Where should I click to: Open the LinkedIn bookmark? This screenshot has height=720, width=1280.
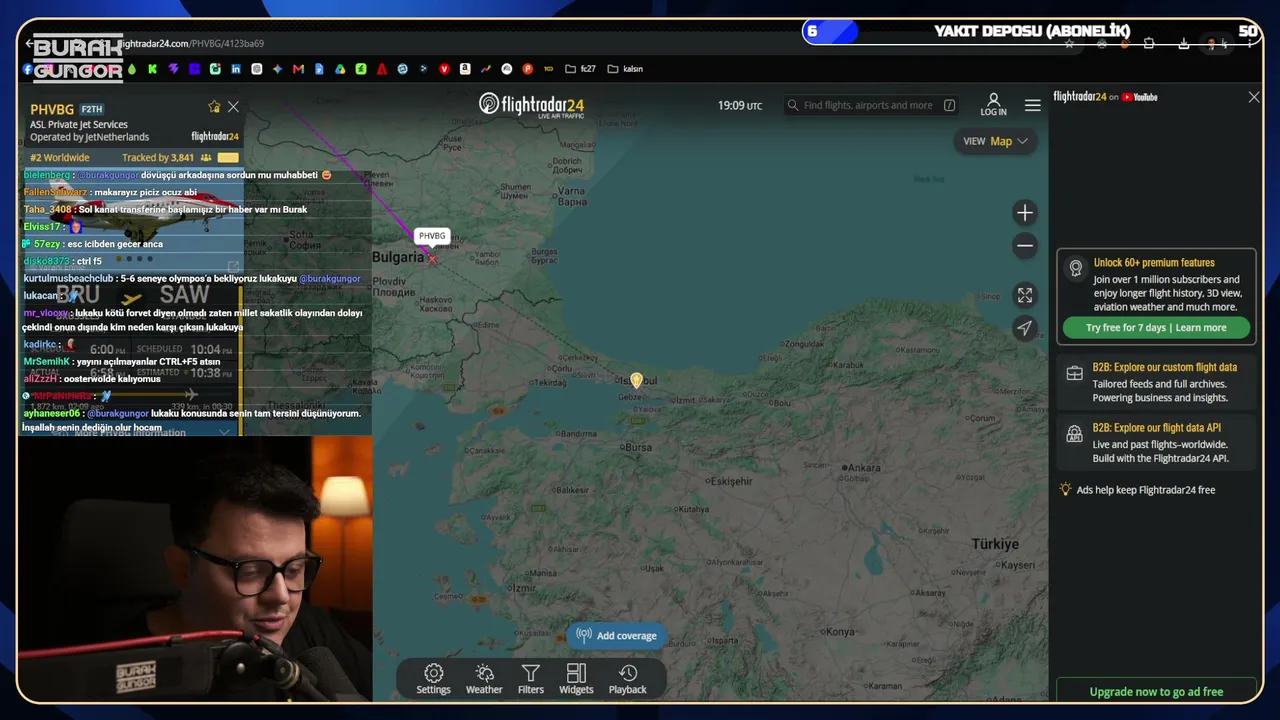(x=236, y=69)
